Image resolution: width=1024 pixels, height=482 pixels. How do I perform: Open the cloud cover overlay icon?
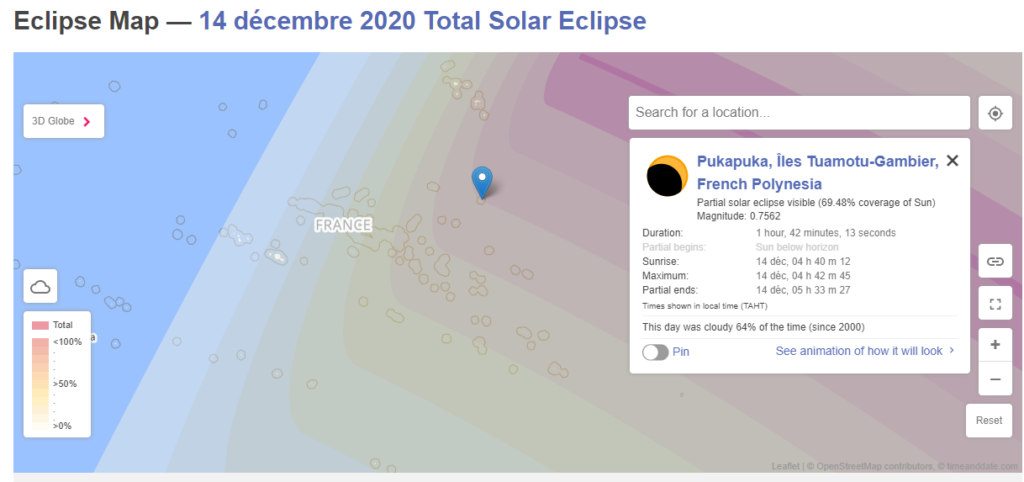coord(40,286)
